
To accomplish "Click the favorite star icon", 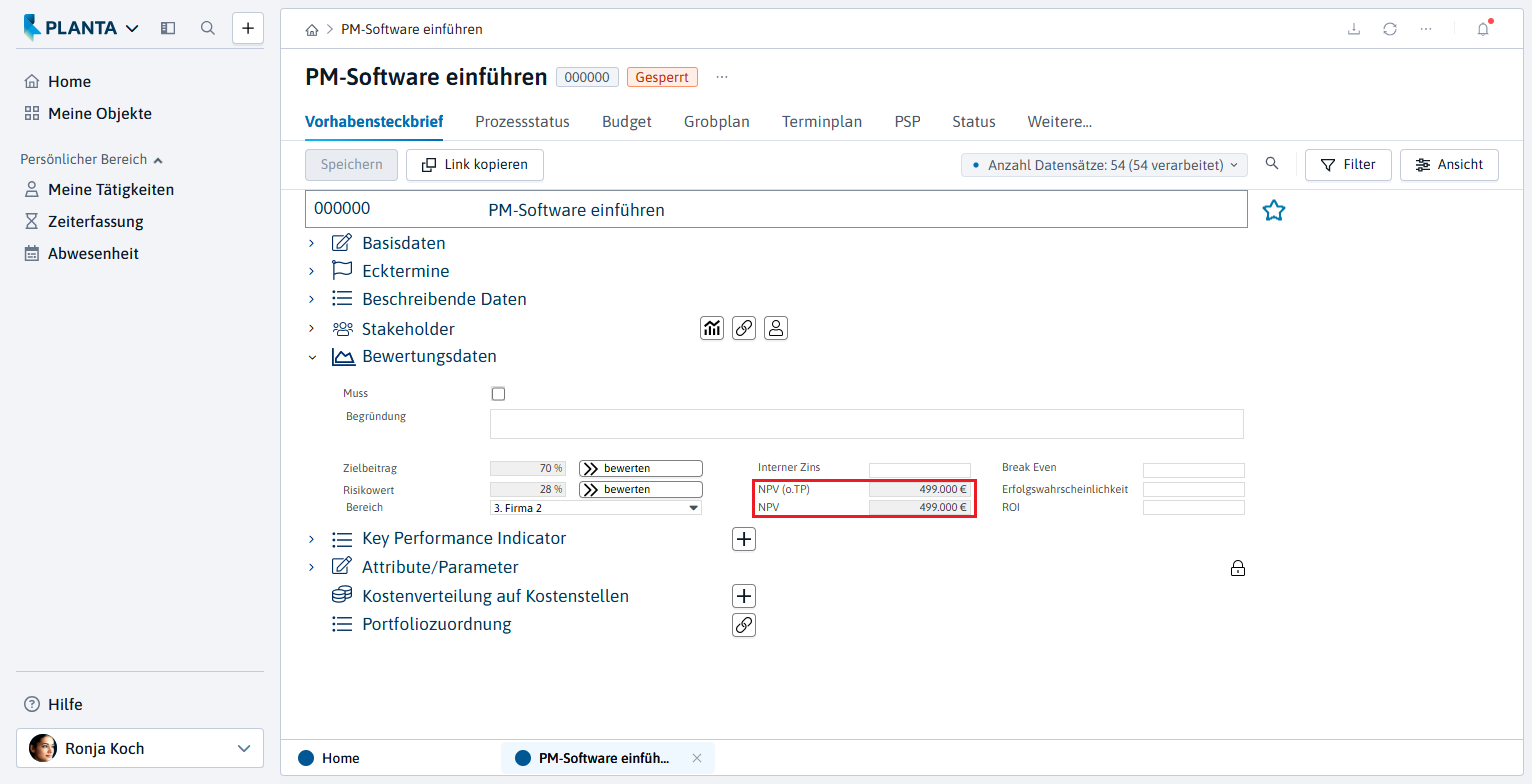I will coord(1273,210).
